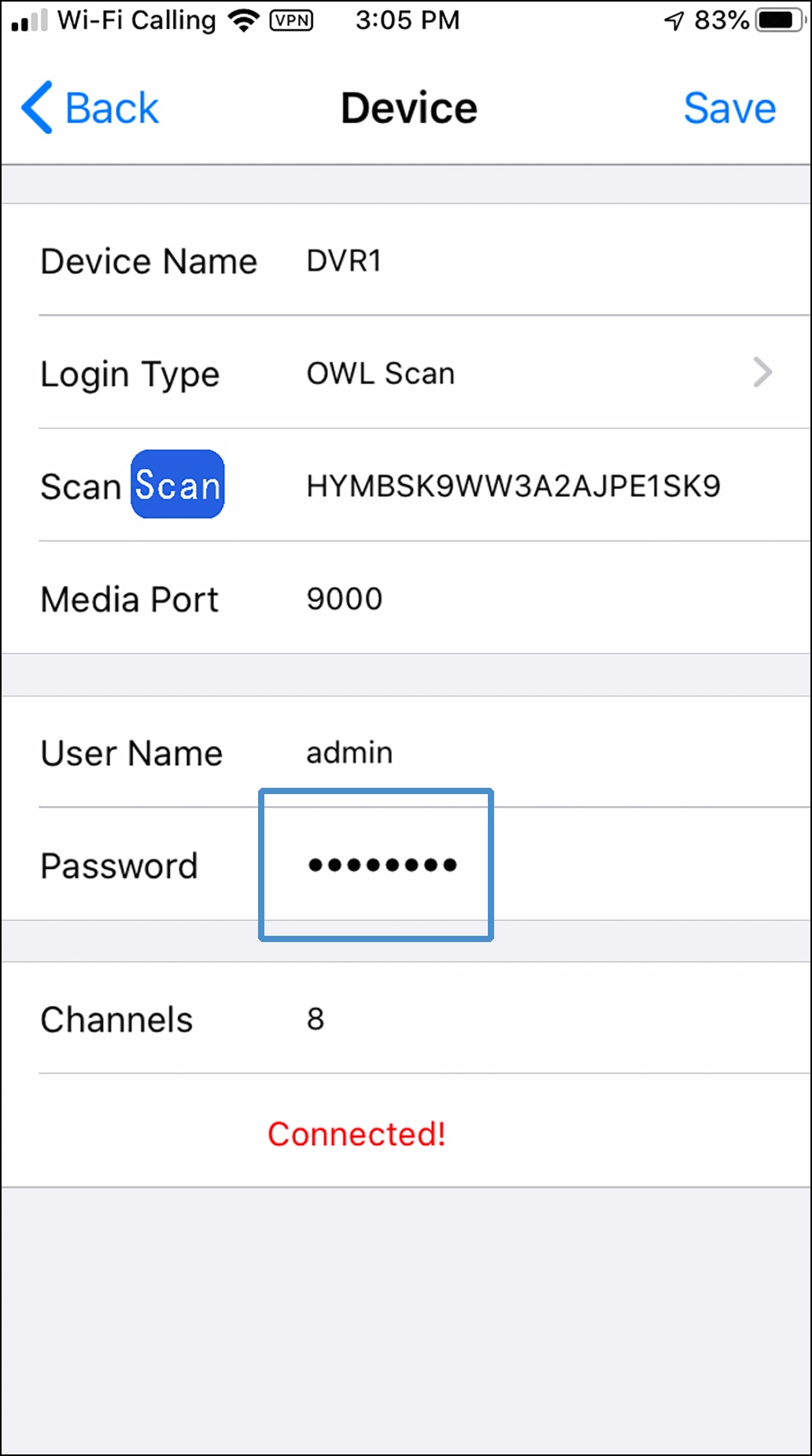This screenshot has height=1456, width=812.
Task: Edit the Media Port field 9000
Action: tap(345, 599)
